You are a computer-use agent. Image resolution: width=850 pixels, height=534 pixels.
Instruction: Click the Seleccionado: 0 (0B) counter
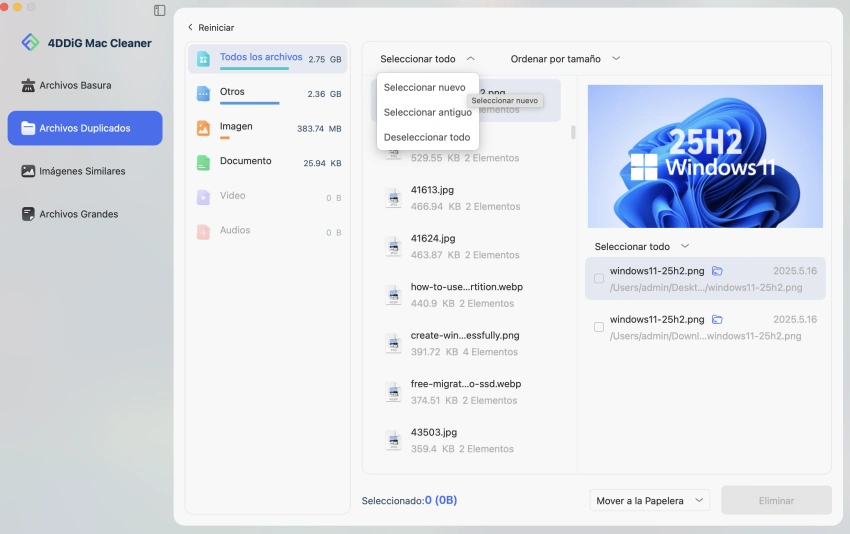(409, 500)
